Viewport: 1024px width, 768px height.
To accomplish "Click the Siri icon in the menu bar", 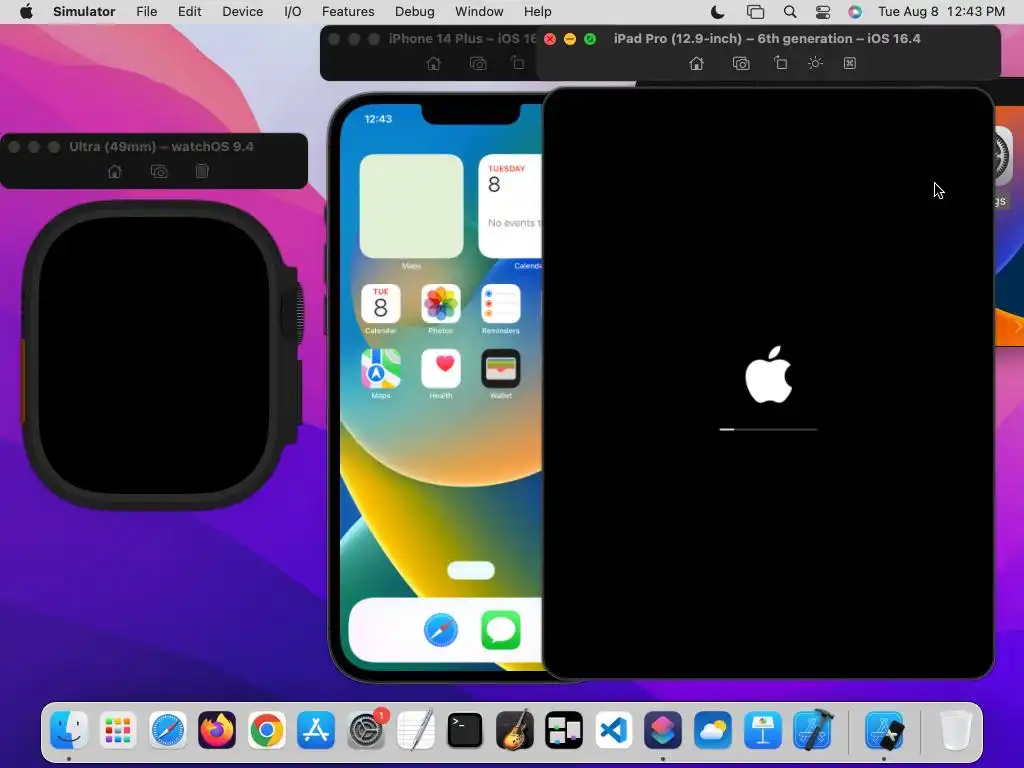I will [855, 12].
